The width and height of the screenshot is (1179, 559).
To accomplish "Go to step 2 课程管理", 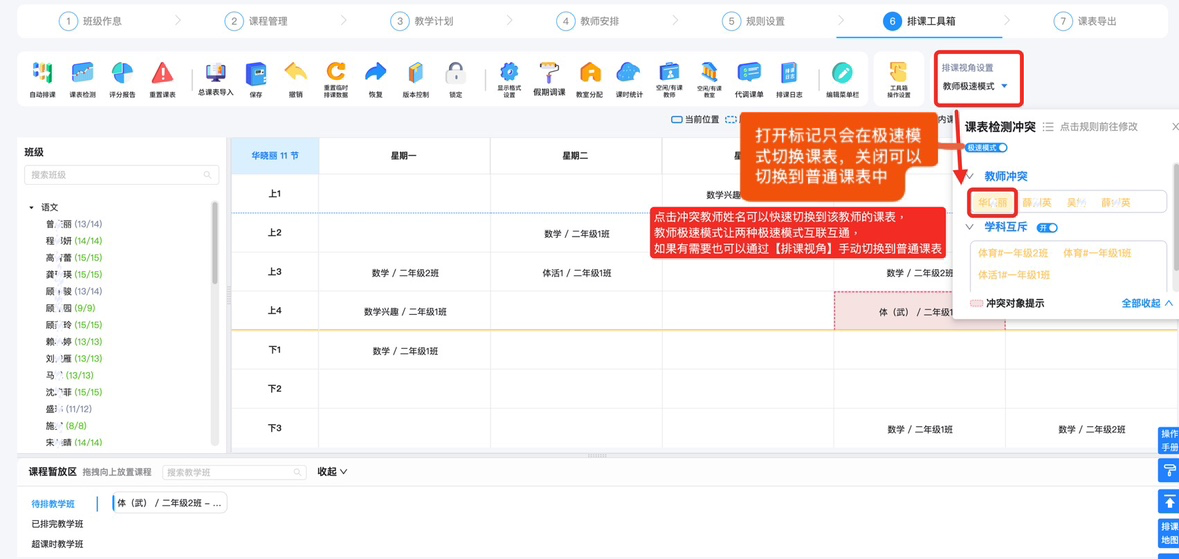I will click(x=256, y=21).
